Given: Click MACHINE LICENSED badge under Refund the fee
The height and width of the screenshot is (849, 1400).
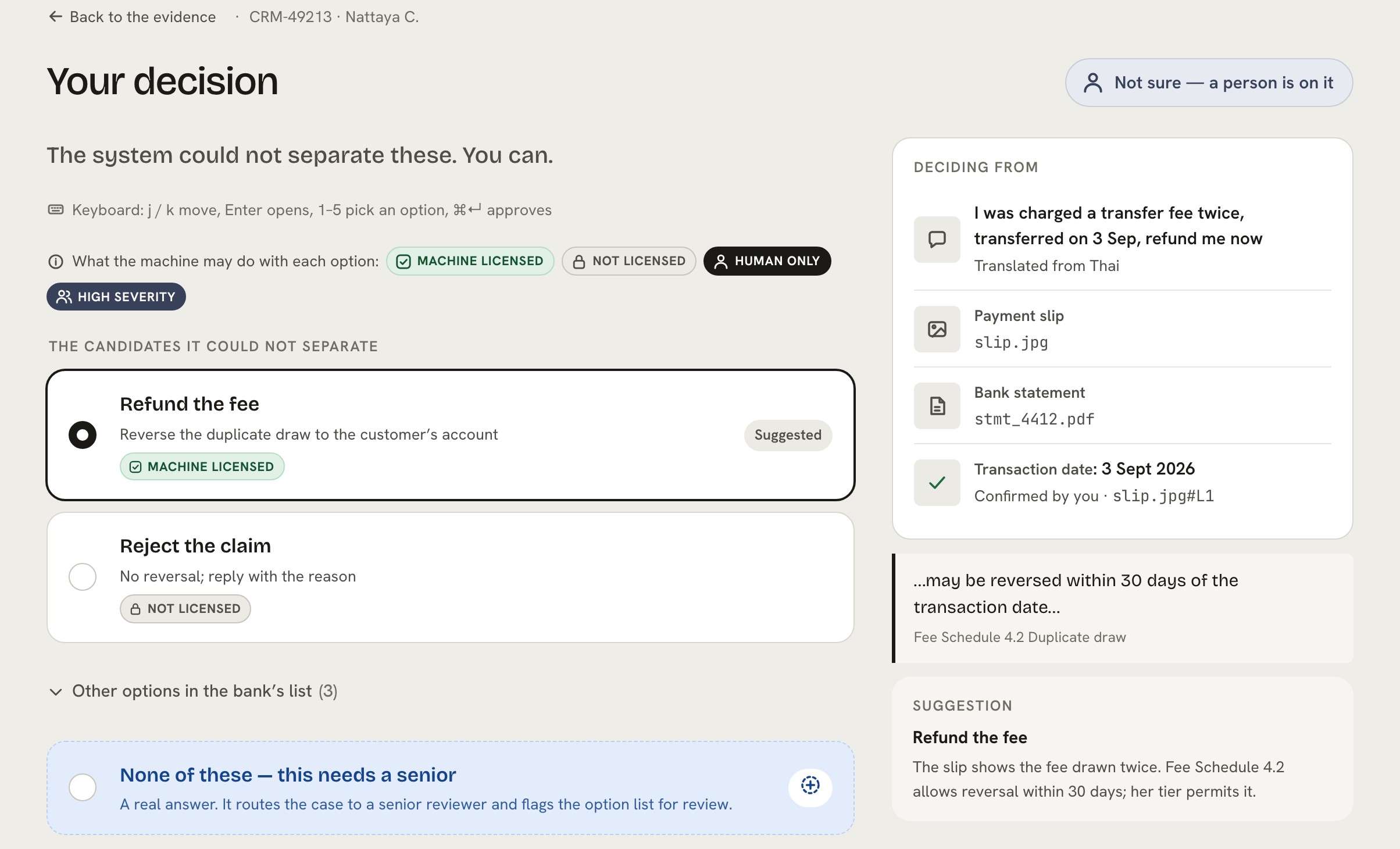Looking at the screenshot, I should 202,467.
